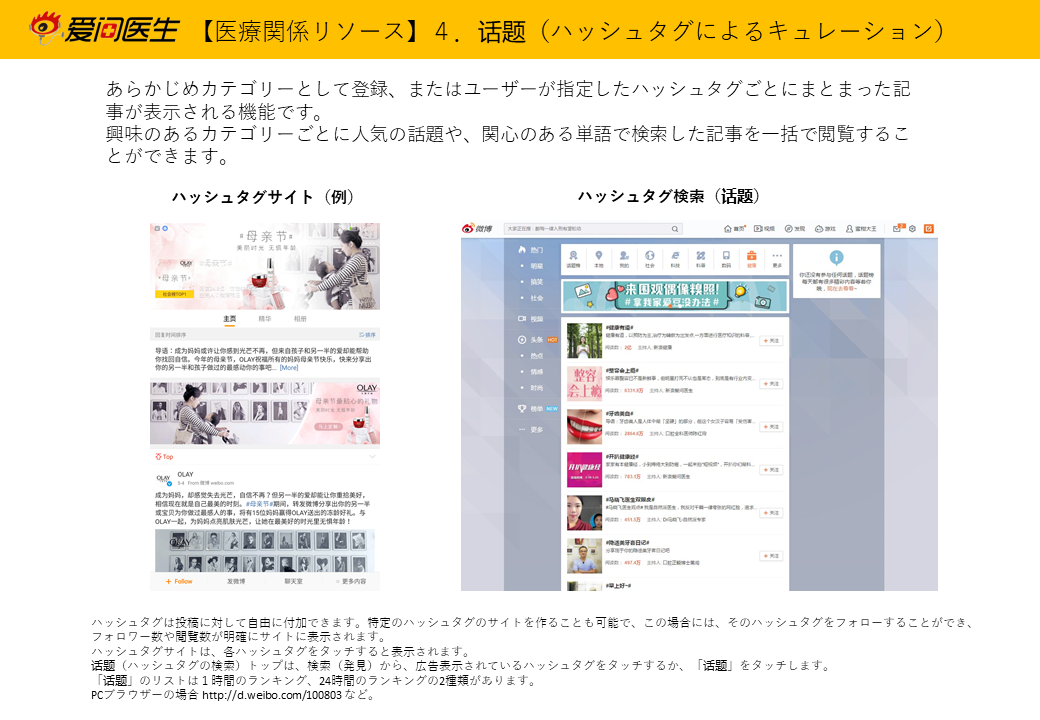The height and width of the screenshot is (720, 1040).
Task: Select 热门 in the left sidebar
Action: (536, 249)
